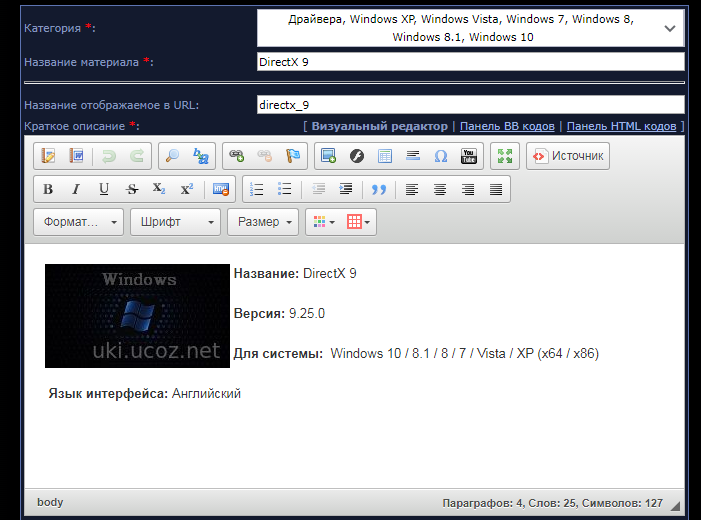The width and height of the screenshot is (701, 520).
Task: Remove link with Unlink icon
Action: pos(265,156)
